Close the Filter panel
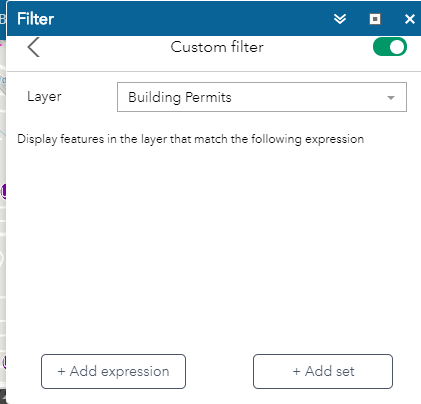Screen dimensions: 421x404 tap(410, 19)
